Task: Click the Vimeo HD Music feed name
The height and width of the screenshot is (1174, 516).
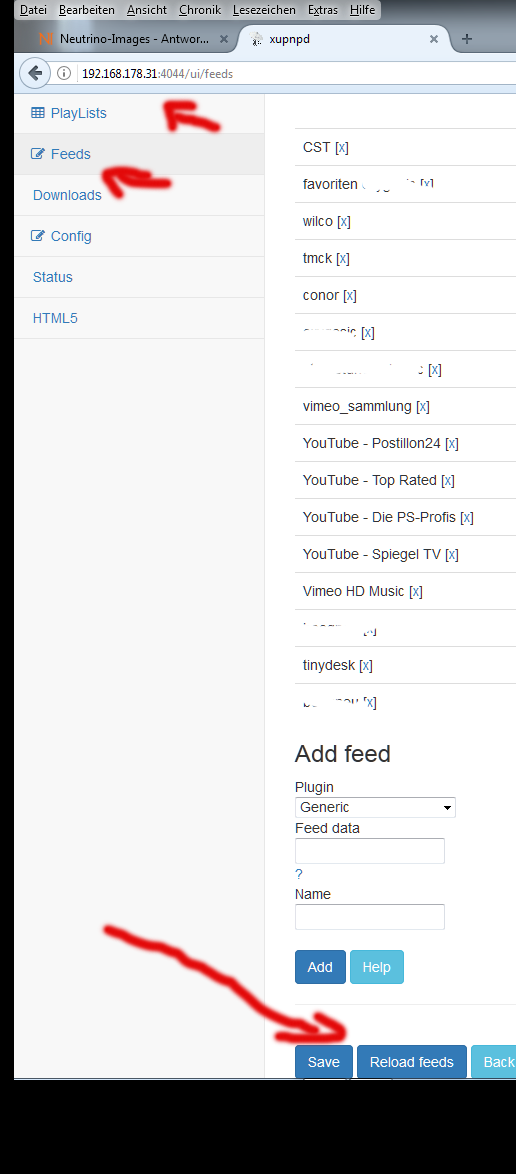Action: (353, 591)
